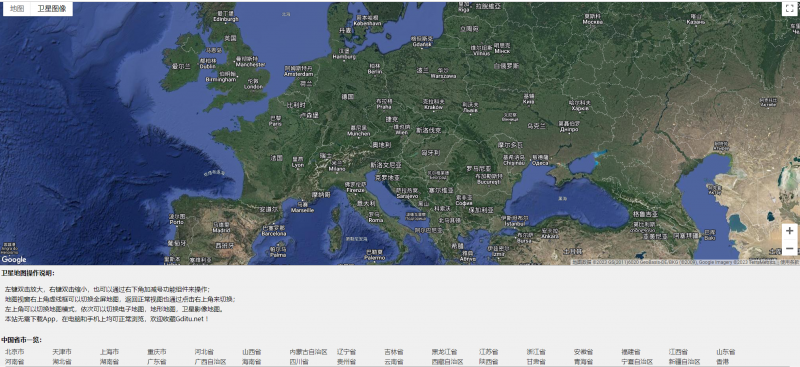Open the 海南省 map link
The height and width of the screenshot is (367, 800).
pos(252,362)
